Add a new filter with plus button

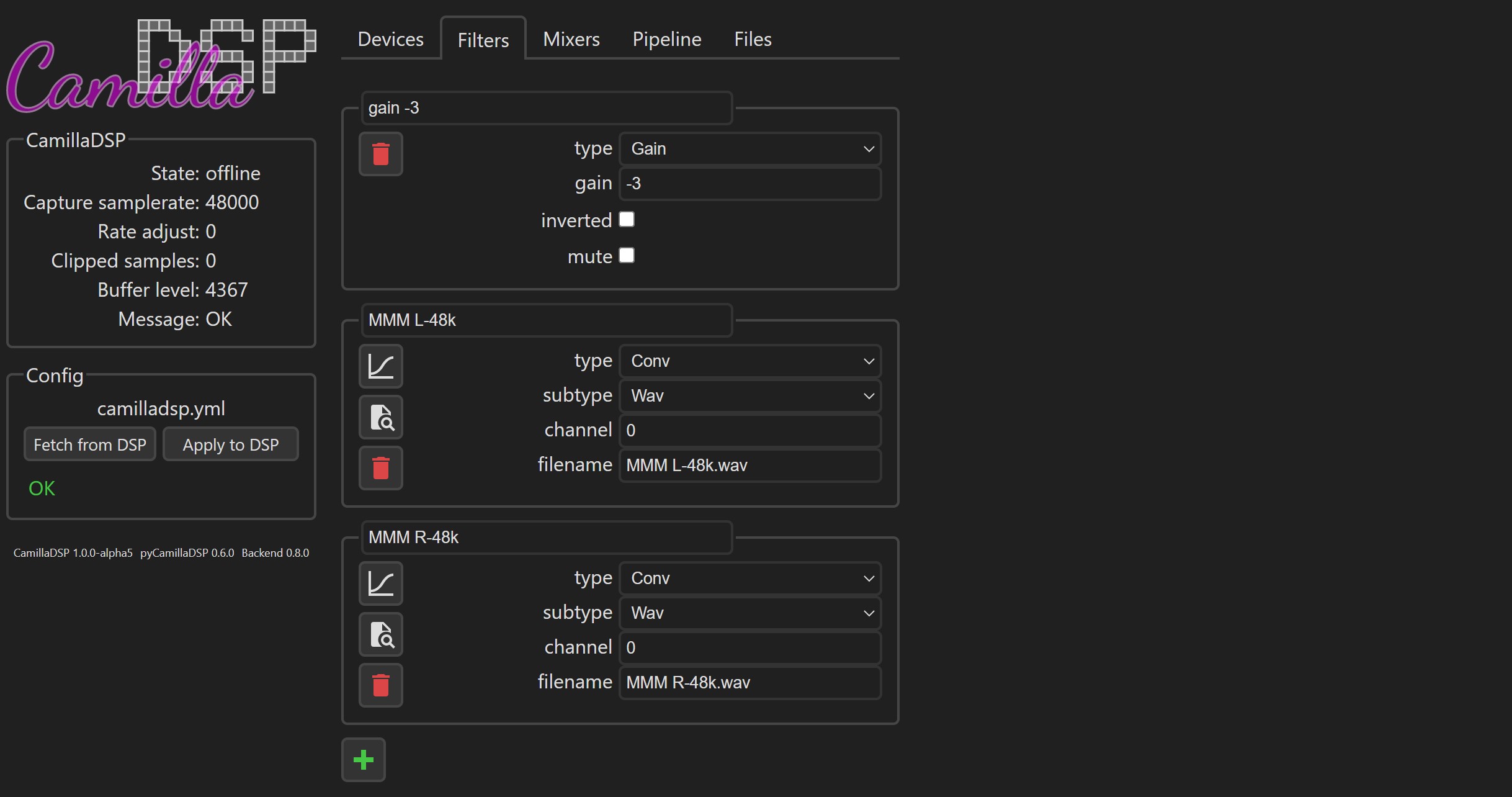click(364, 760)
